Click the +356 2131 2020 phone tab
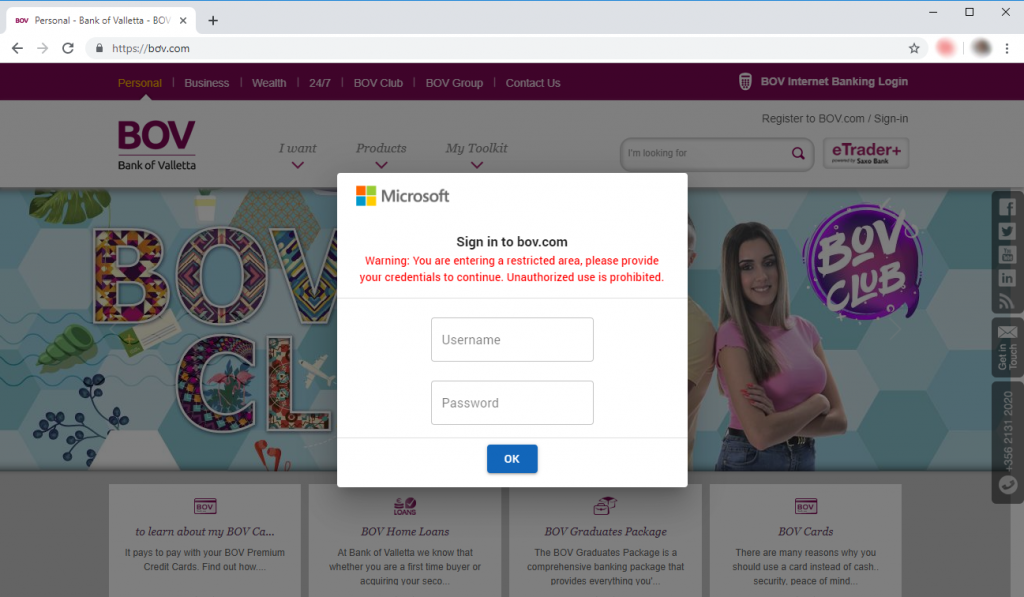This screenshot has height=597, width=1024. (1007, 443)
